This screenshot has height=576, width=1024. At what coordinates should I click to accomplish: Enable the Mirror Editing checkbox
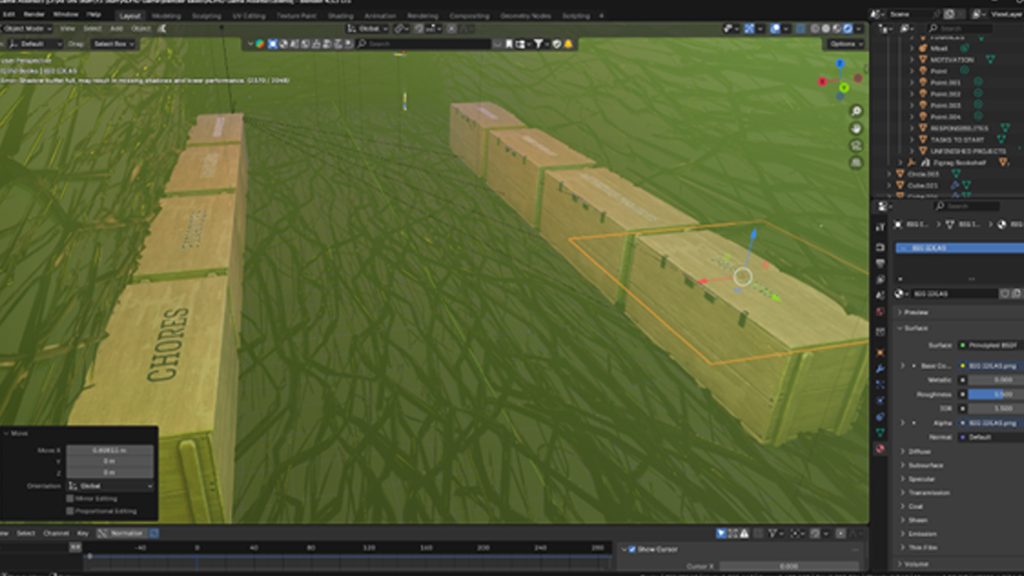point(70,498)
